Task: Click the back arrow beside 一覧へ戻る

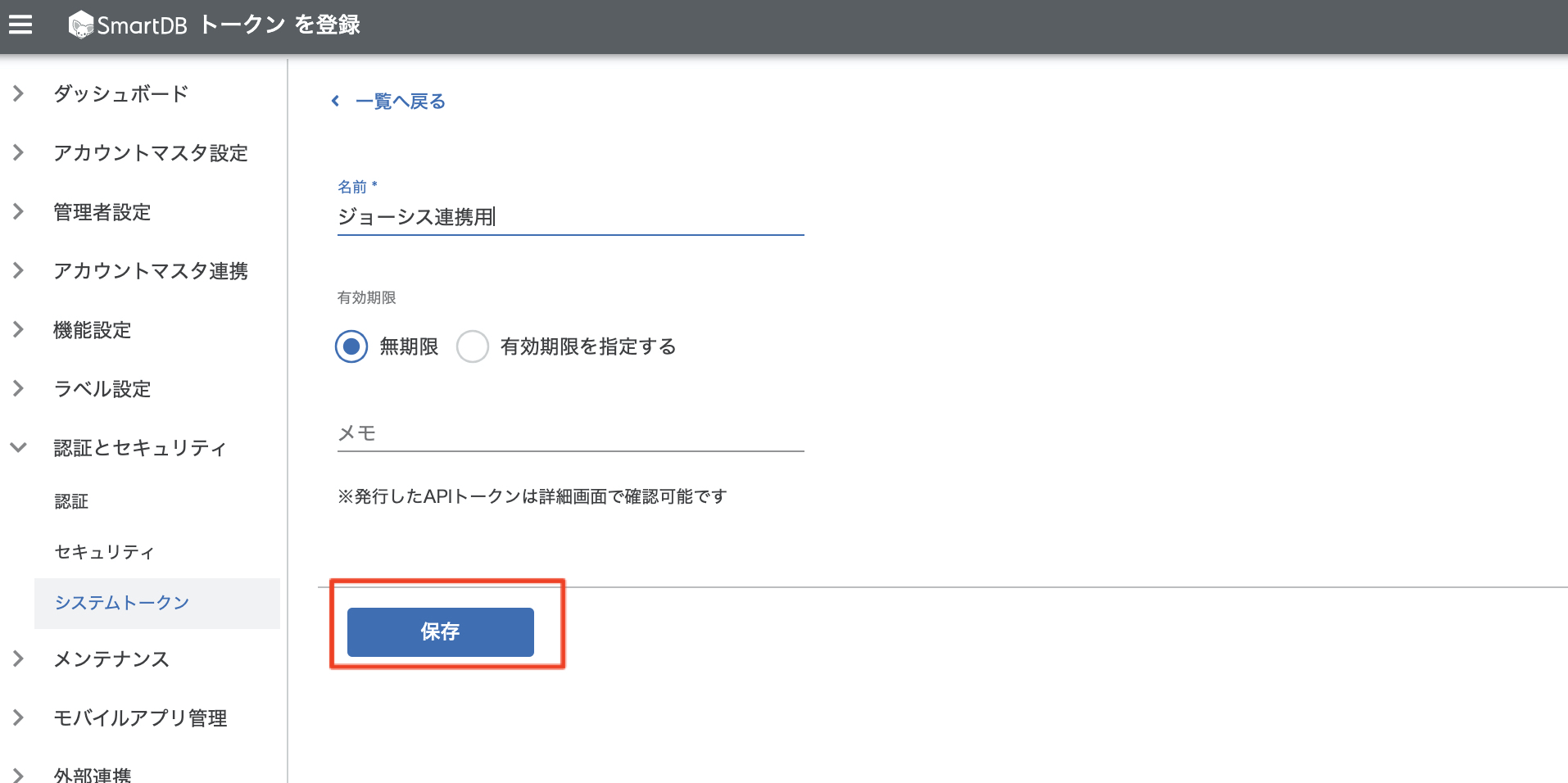Action: click(x=335, y=101)
